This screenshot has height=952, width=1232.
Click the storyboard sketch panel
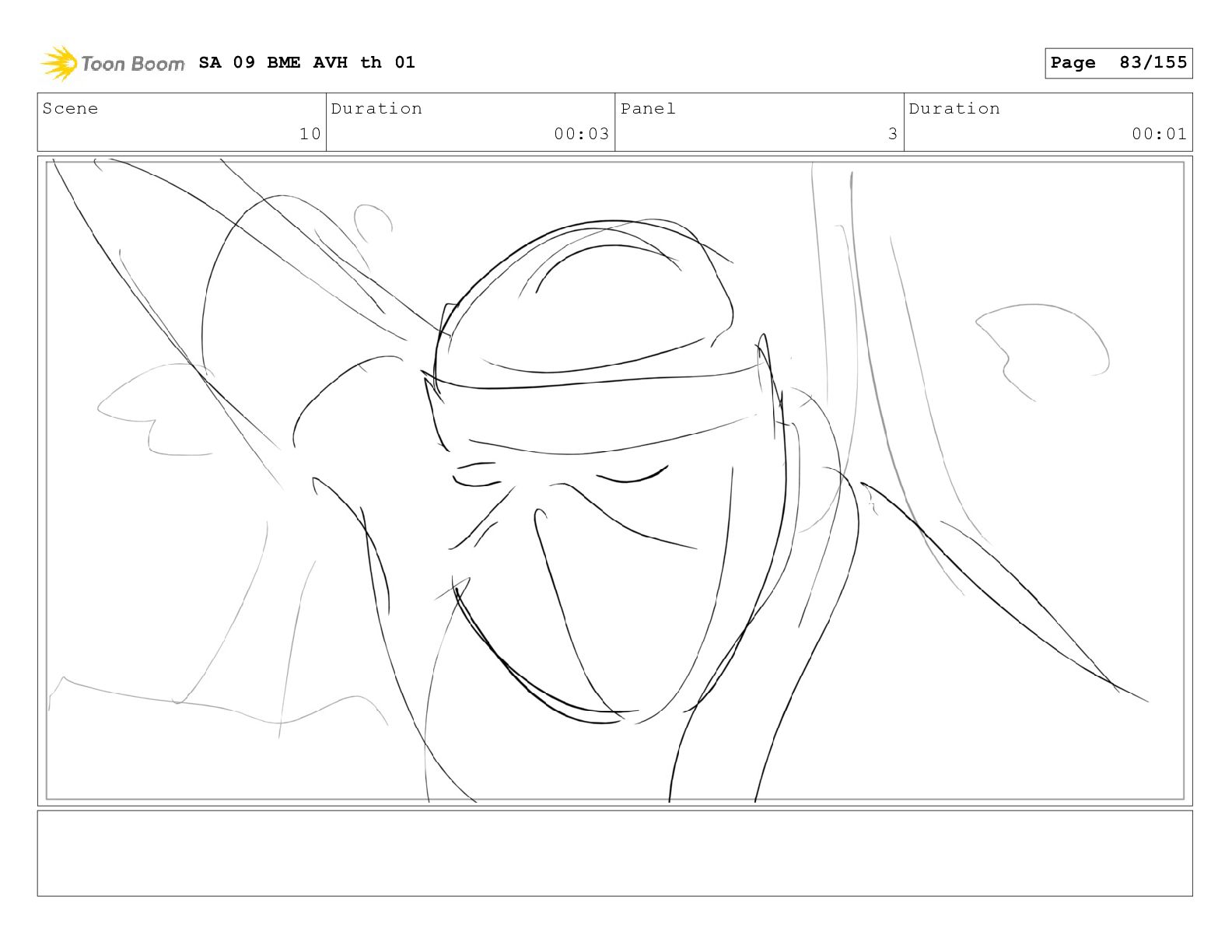point(615,481)
